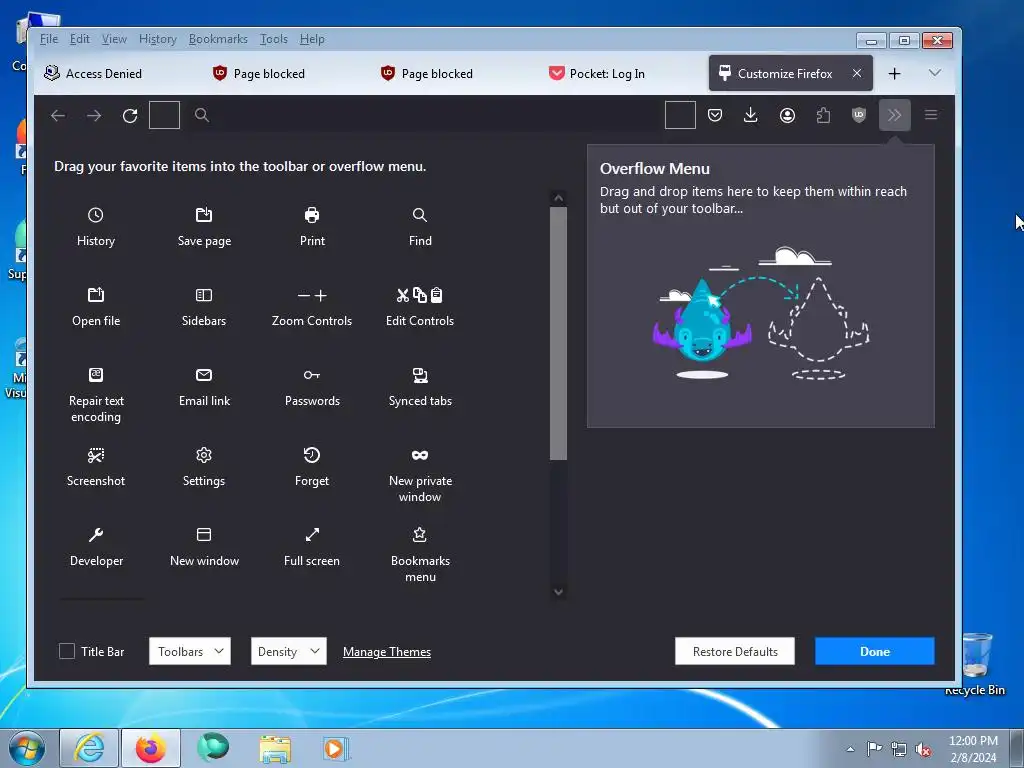
Task: Click the scrollbar down arrow in items list
Action: (x=558, y=592)
